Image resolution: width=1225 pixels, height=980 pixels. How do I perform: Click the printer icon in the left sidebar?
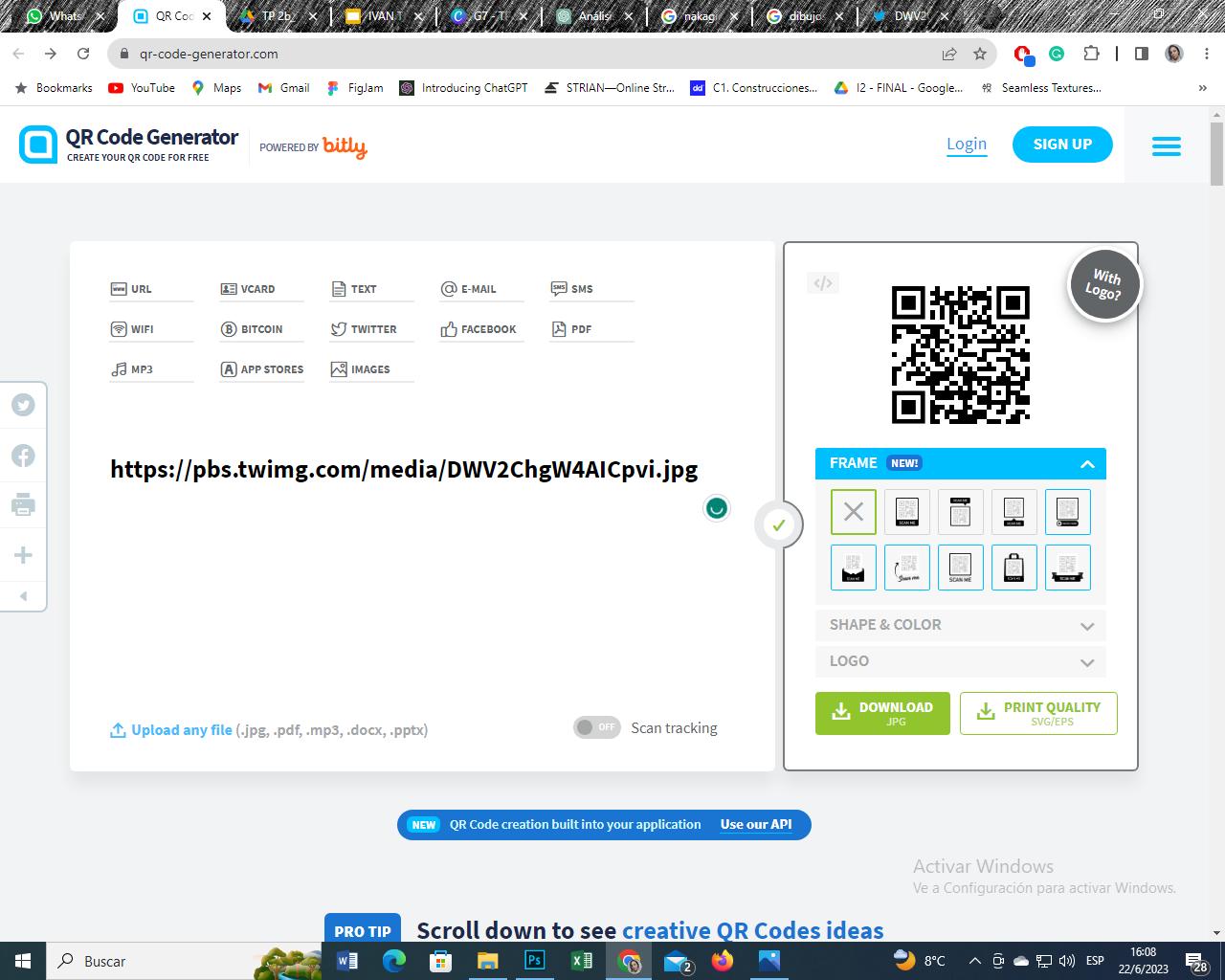coord(23,504)
